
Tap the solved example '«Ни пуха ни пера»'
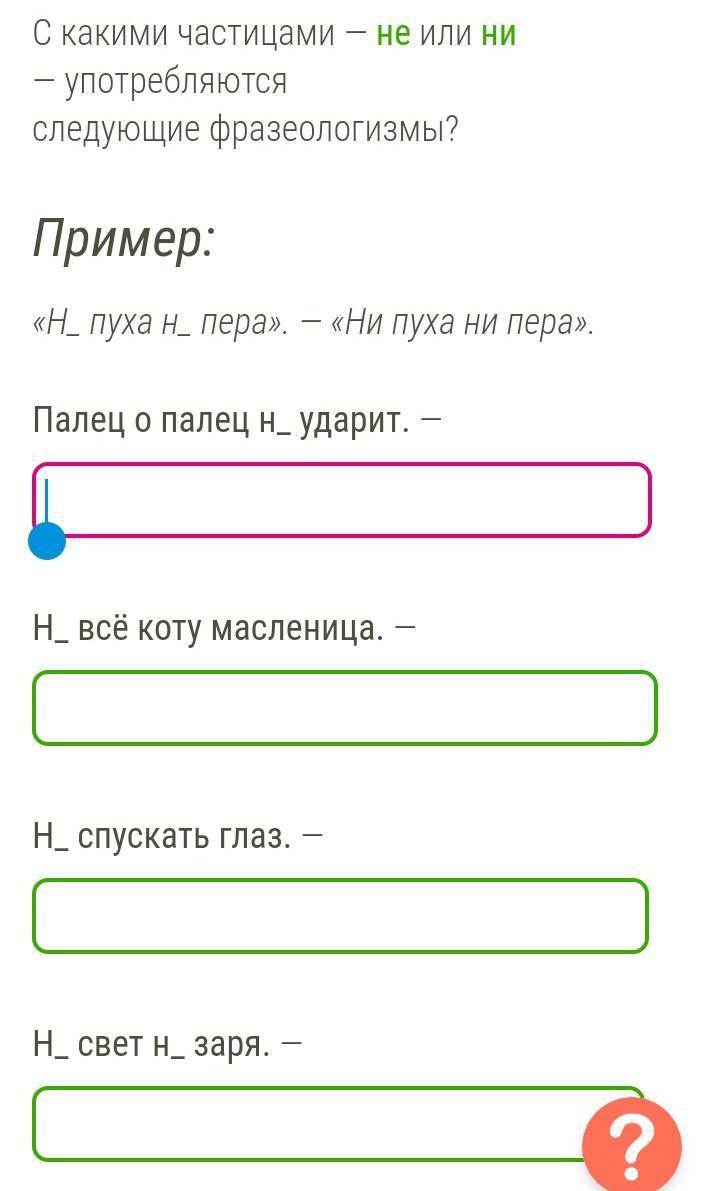460,323
